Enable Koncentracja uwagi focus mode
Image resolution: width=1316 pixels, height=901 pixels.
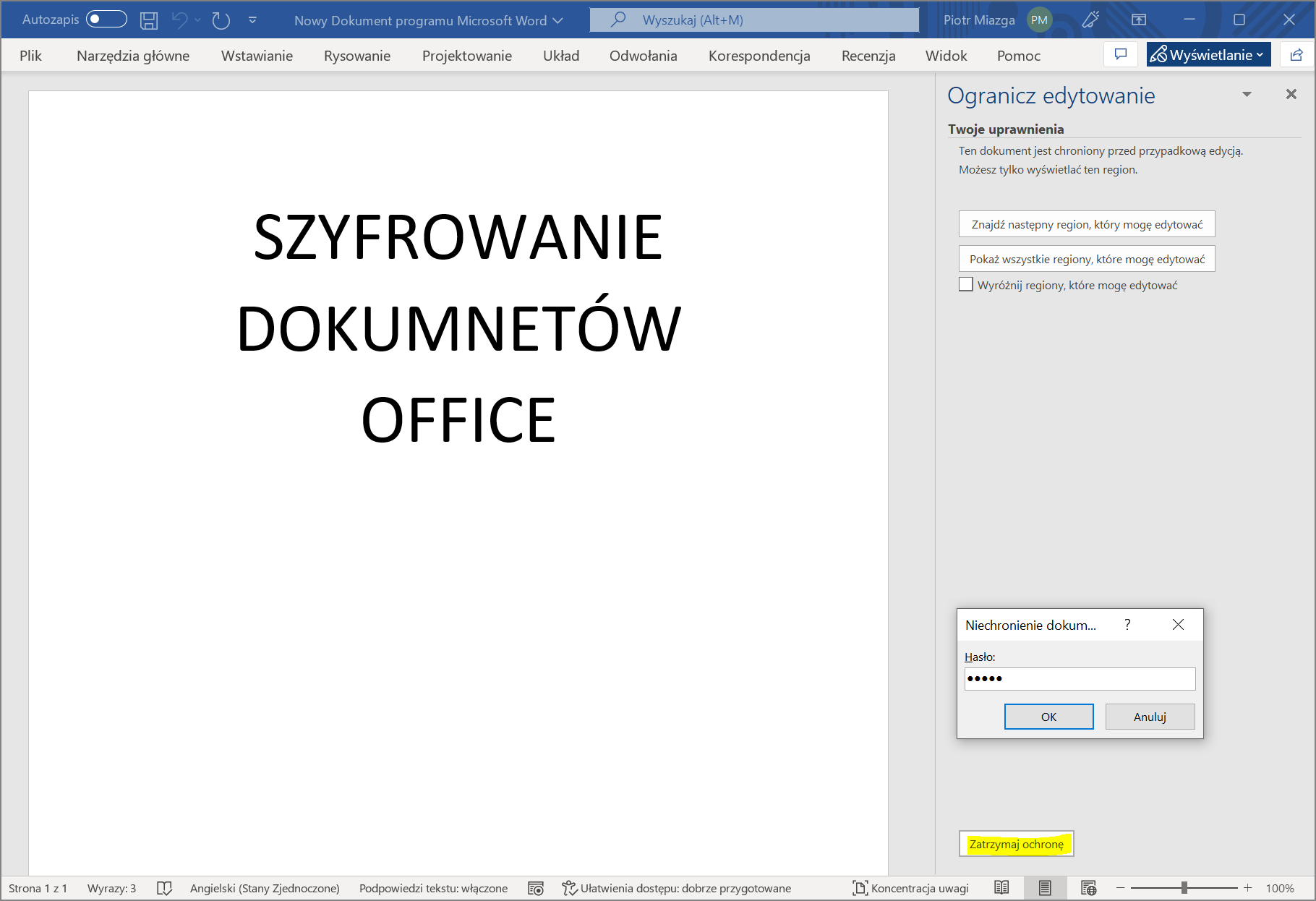click(x=910, y=888)
